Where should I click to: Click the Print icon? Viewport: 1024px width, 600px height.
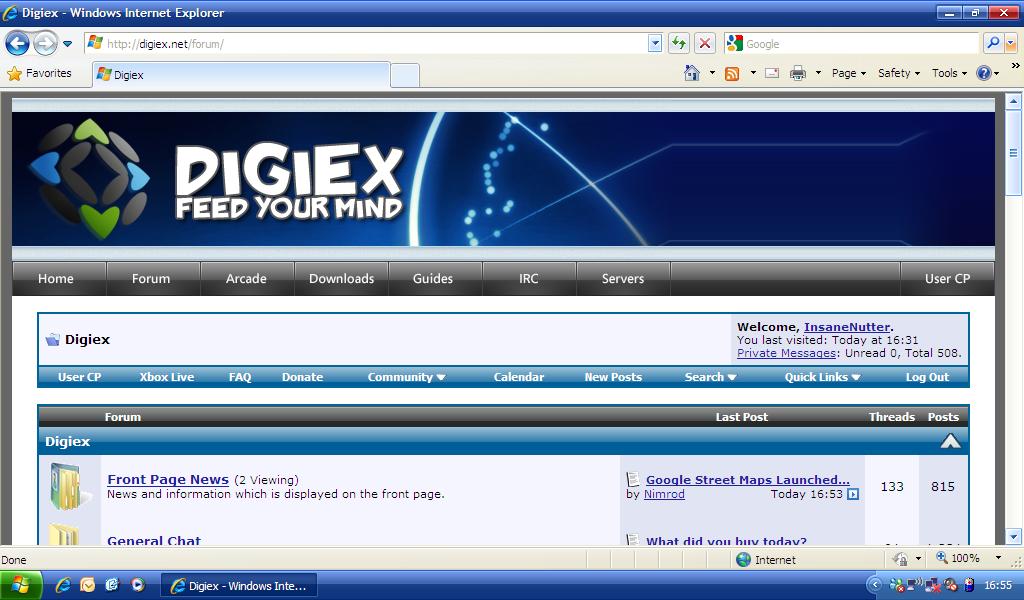pos(797,73)
